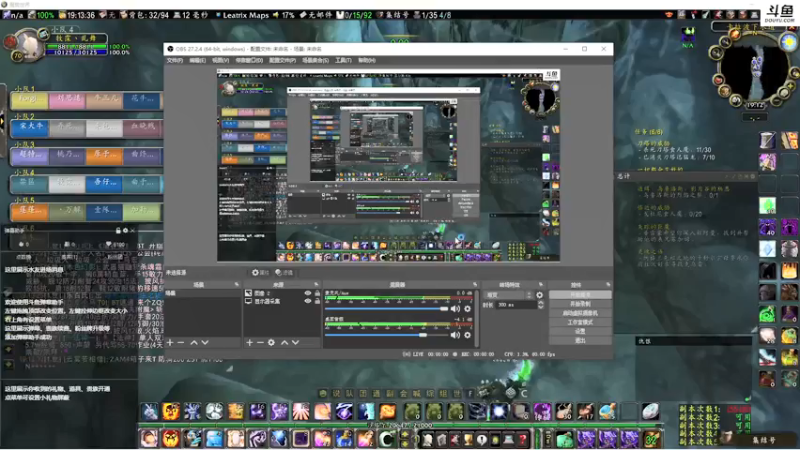This screenshot has width=800, height=450.
Task: Select yellow raid member in group 1
Action: 30,99
